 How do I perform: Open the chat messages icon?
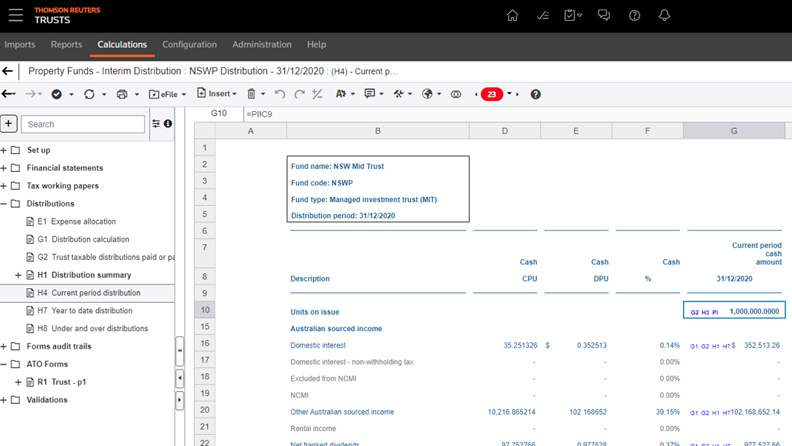click(604, 16)
